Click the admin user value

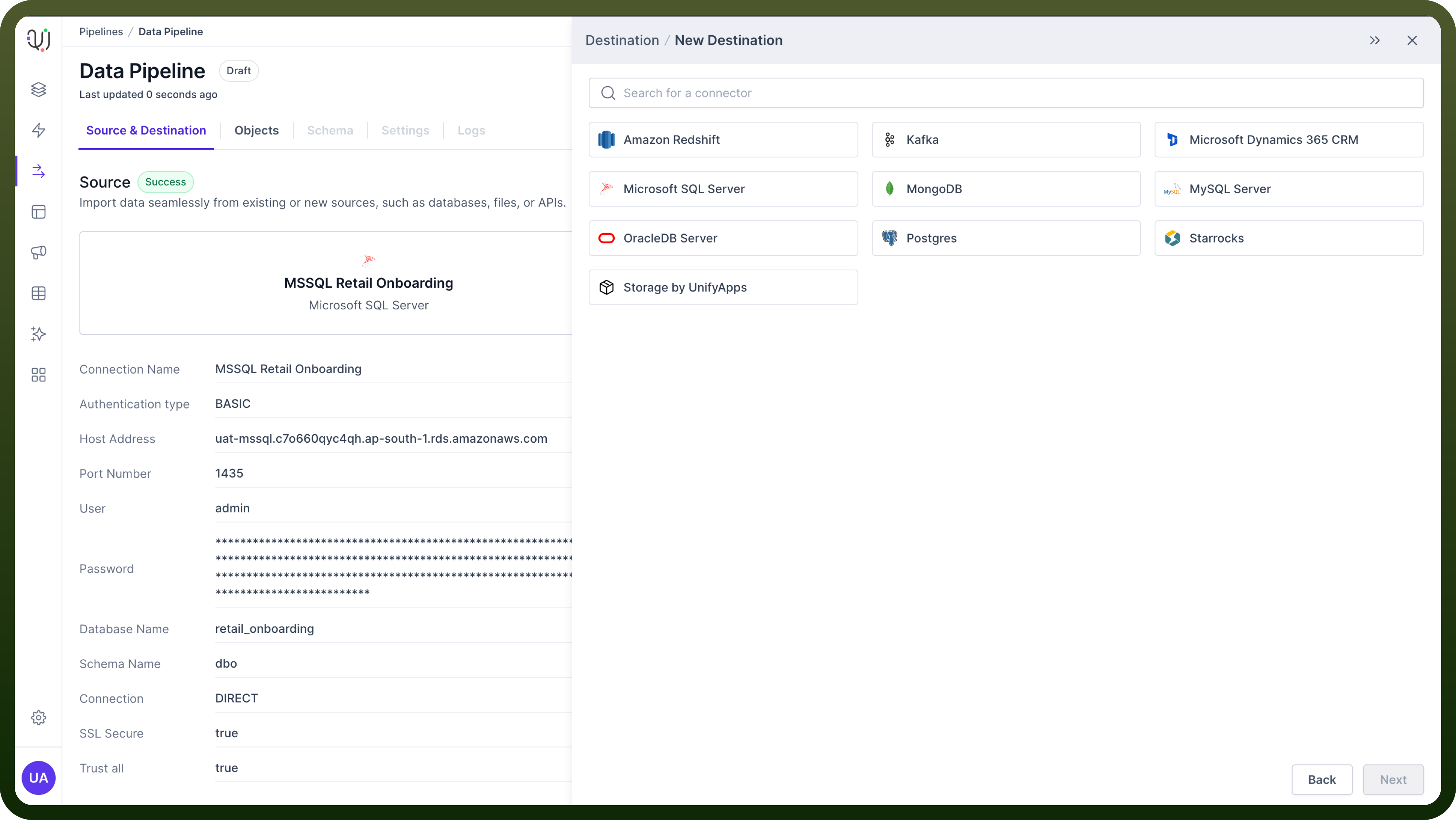point(232,508)
